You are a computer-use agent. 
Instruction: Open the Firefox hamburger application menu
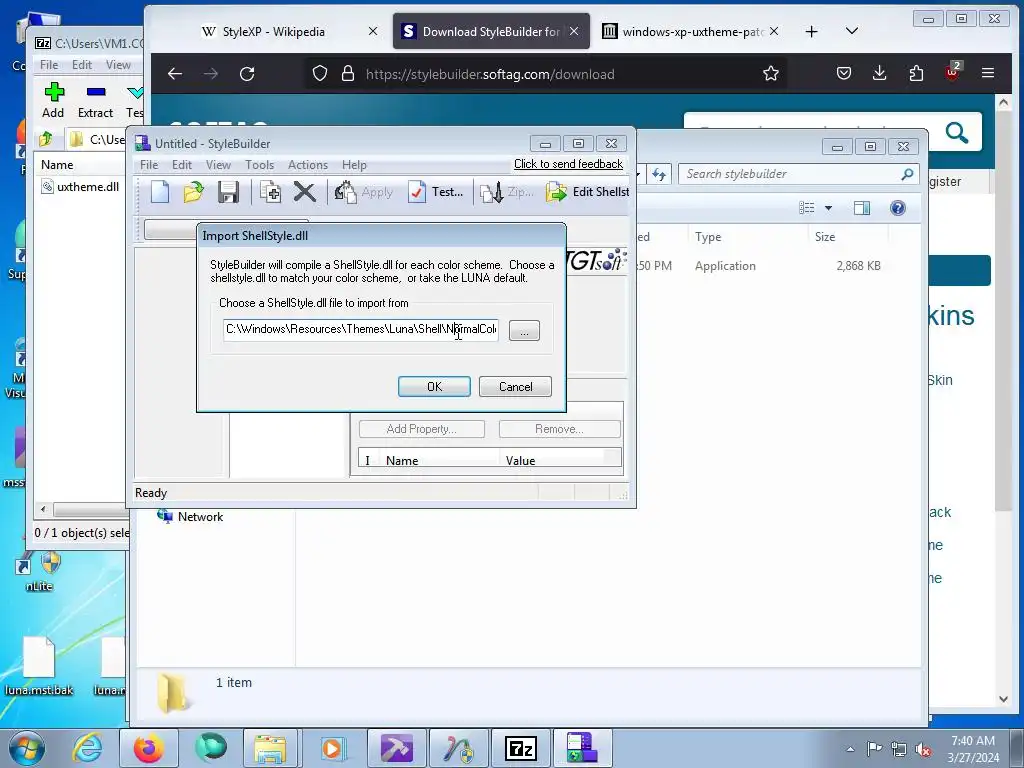click(988, 74)
